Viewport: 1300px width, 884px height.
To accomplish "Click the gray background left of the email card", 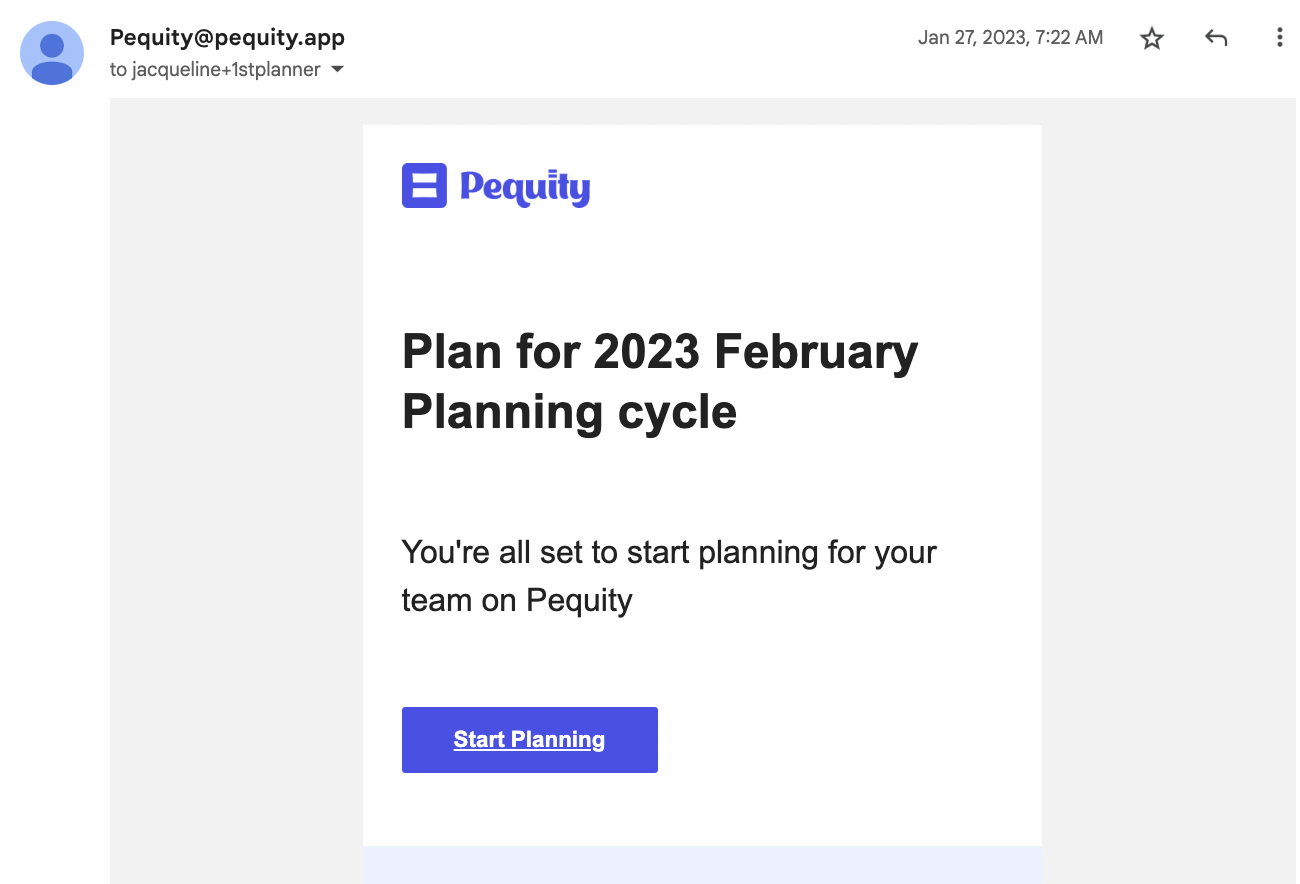I will [x=236, y=490].
